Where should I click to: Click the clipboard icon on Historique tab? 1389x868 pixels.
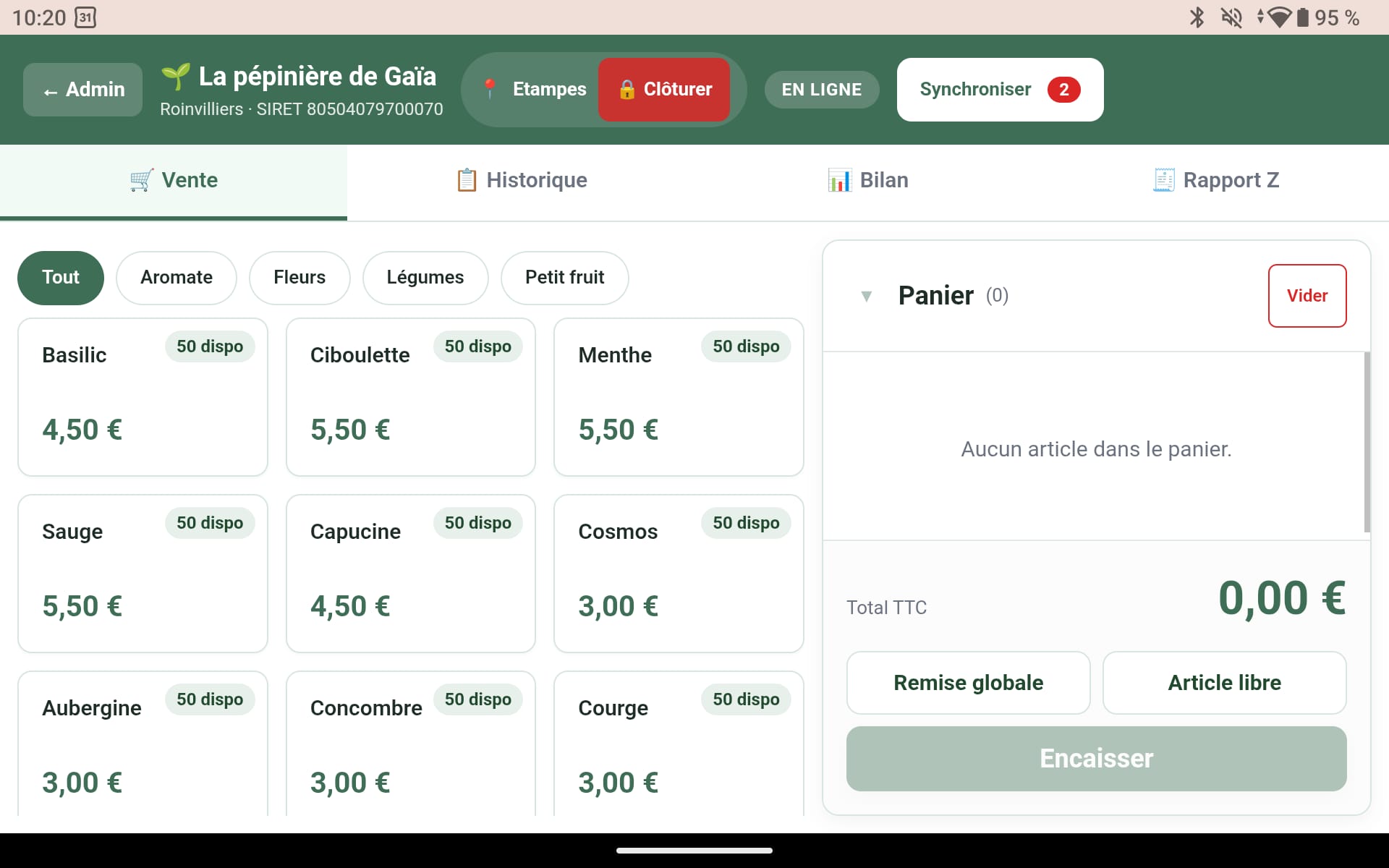pyautogui.click(x=467, y=180)
